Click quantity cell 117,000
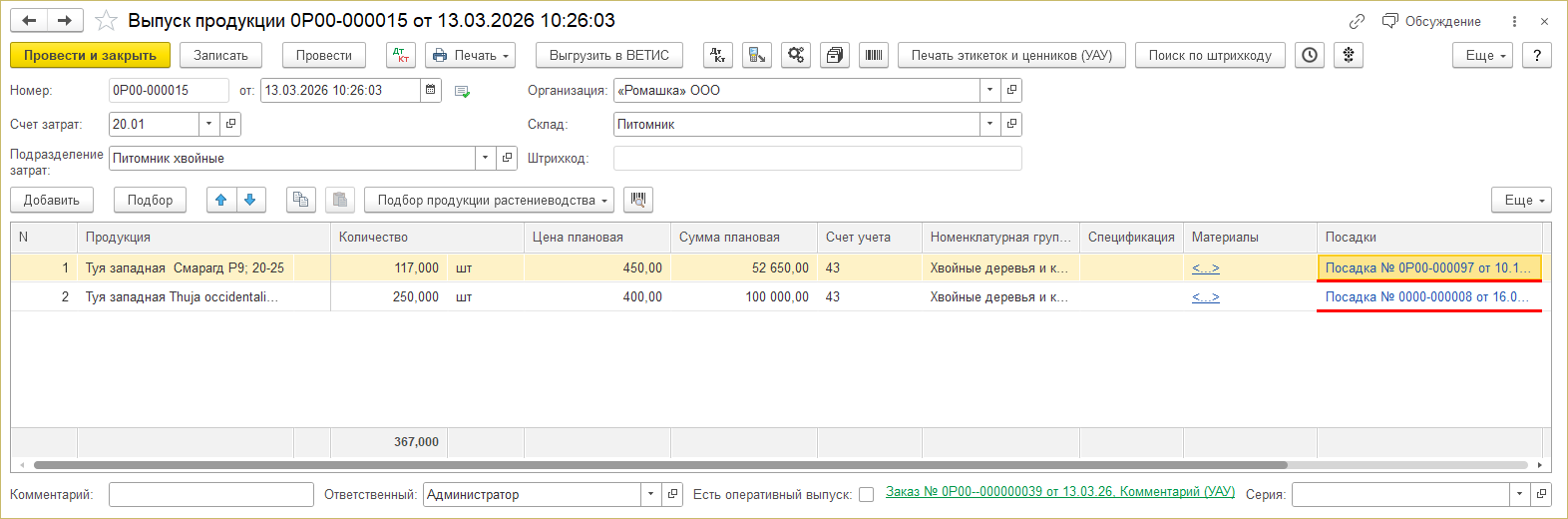 point(389,267)
